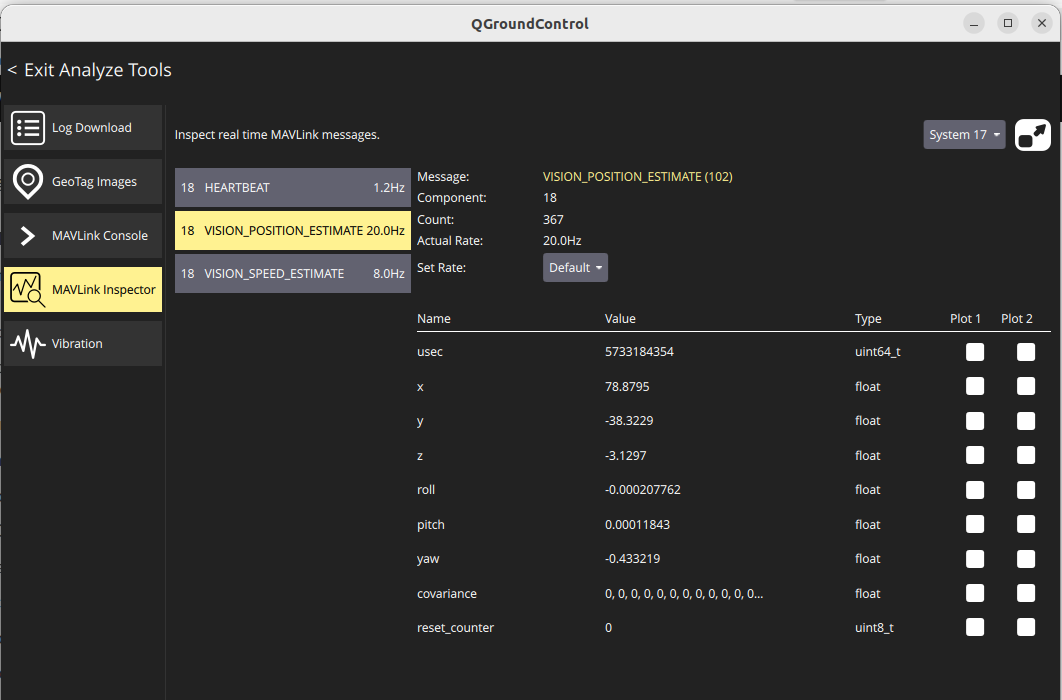Click the Actual Rate 20.0Hz value
Image resolution: width=1062 pixels, height=700 pixels.
[562, 240]
